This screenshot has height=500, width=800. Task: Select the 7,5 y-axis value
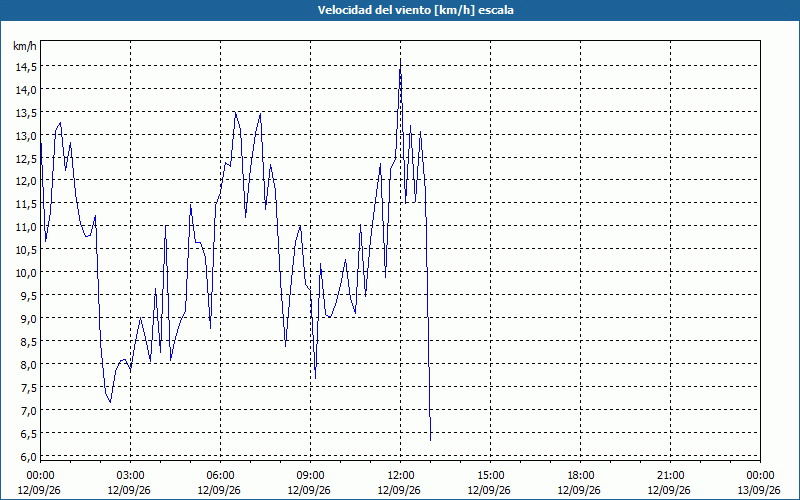point(27,387)
